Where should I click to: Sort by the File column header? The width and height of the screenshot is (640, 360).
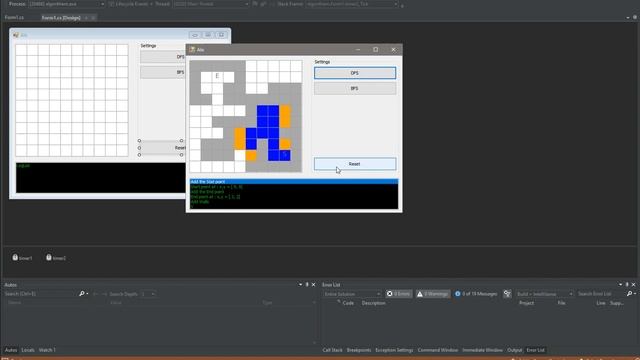click(562, 303)
